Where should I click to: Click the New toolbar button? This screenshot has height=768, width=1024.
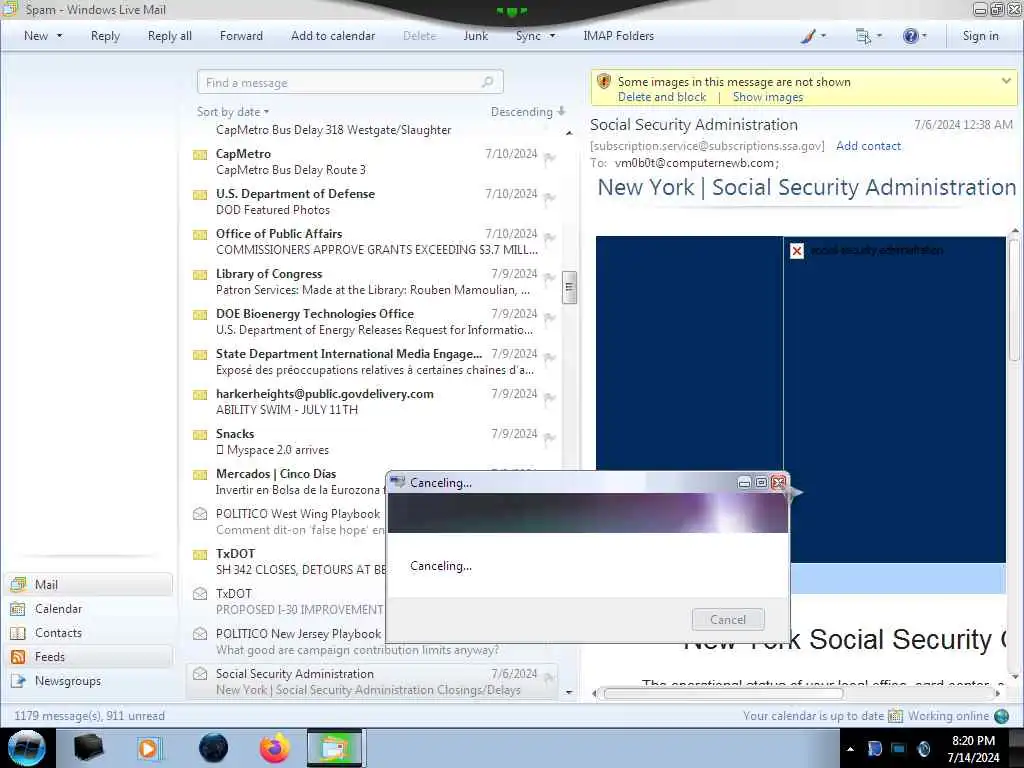[x=36, y=36]
